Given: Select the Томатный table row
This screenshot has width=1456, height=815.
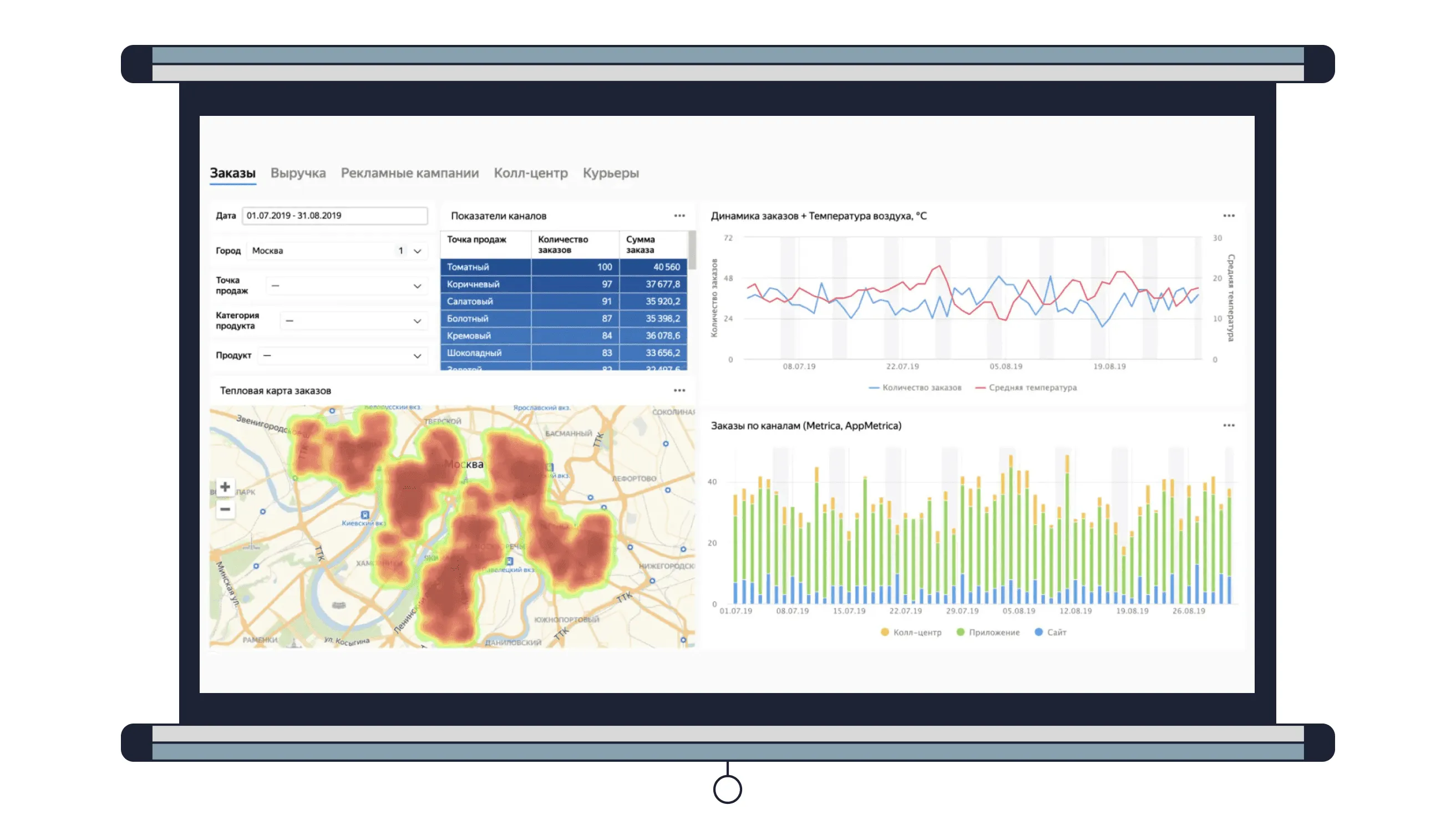Looking at the screenshot, I should click(x=564, y=267).
